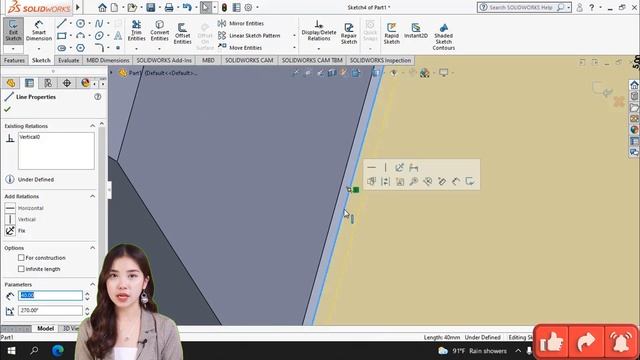Toggle Instant2D mode
Image resolution: width=640 pixels, height=360 pixels.
click(416, 31)
